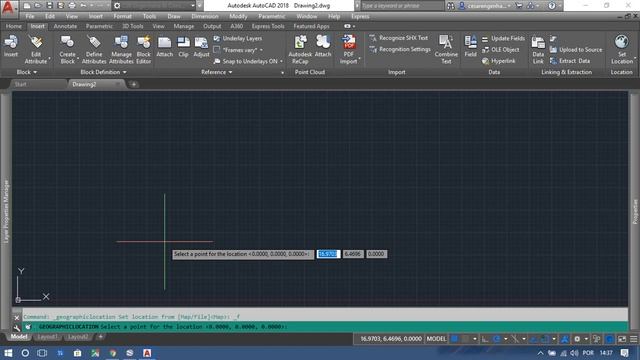Click the Attach reference icon

tap(164, 46)
